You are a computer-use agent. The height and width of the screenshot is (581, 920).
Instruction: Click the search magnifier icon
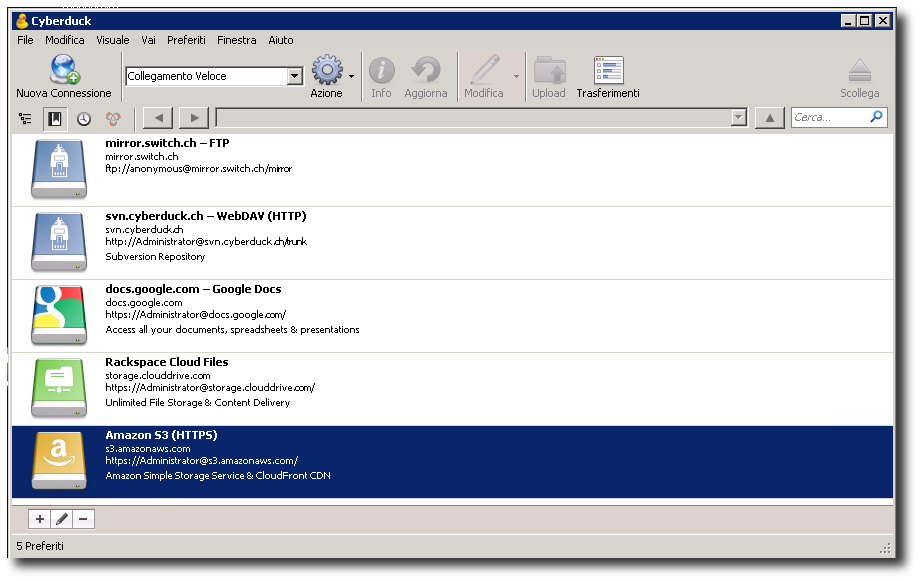(876, 117)
